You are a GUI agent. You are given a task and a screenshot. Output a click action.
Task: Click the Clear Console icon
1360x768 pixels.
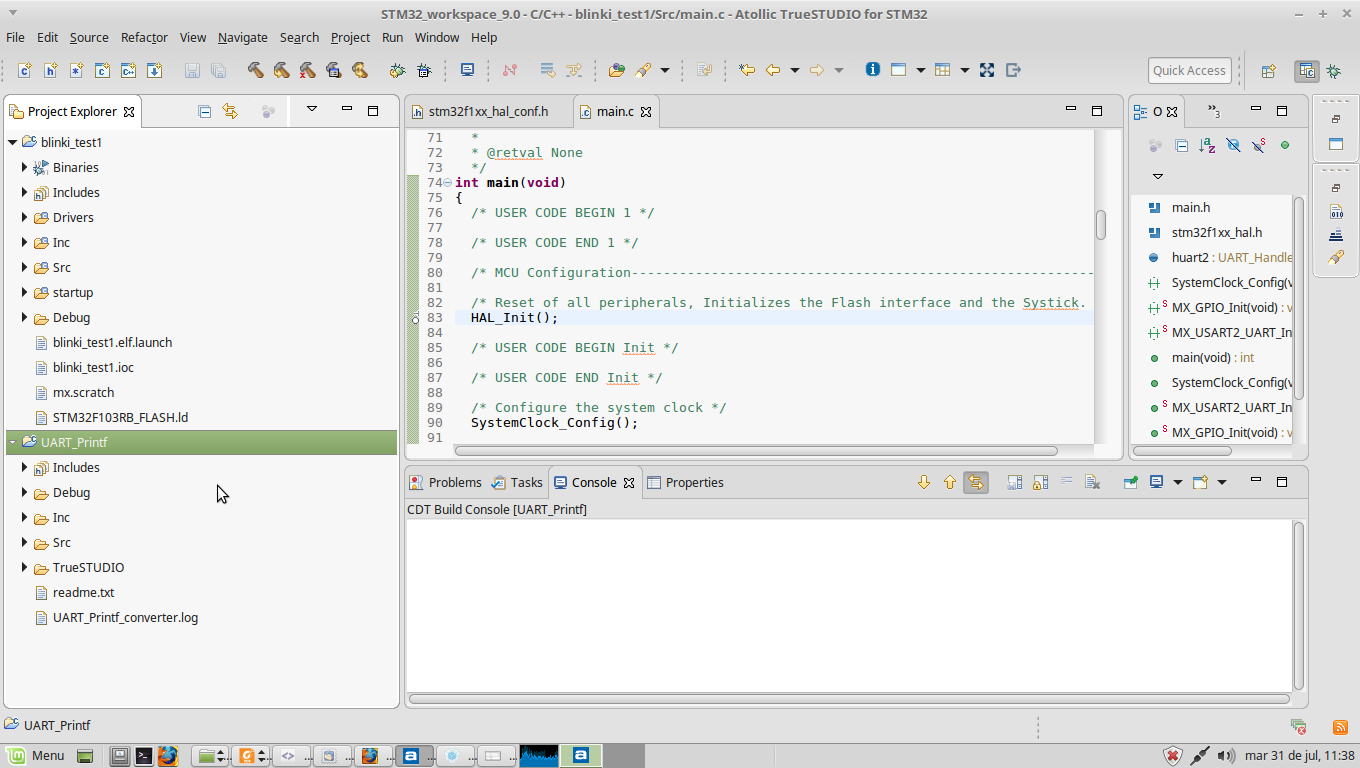click(1092, 482)
